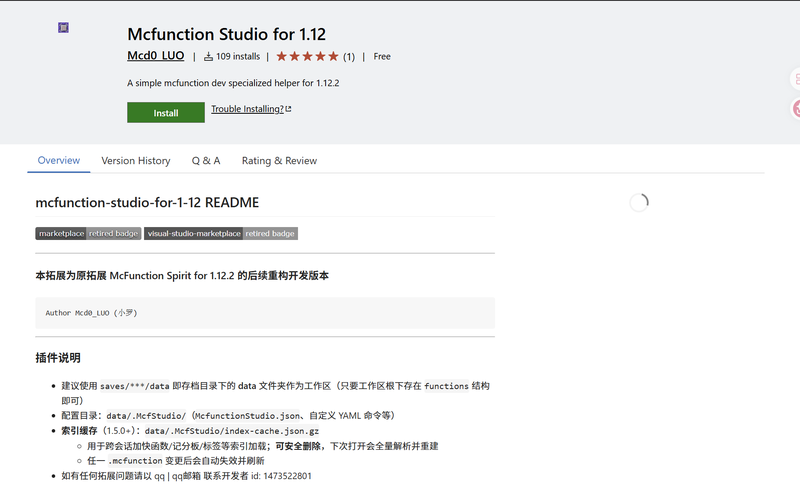Click the mcfunction-studio-for-1-12 README heading
The height and width of the screenshot is (486, 800).
147,202
